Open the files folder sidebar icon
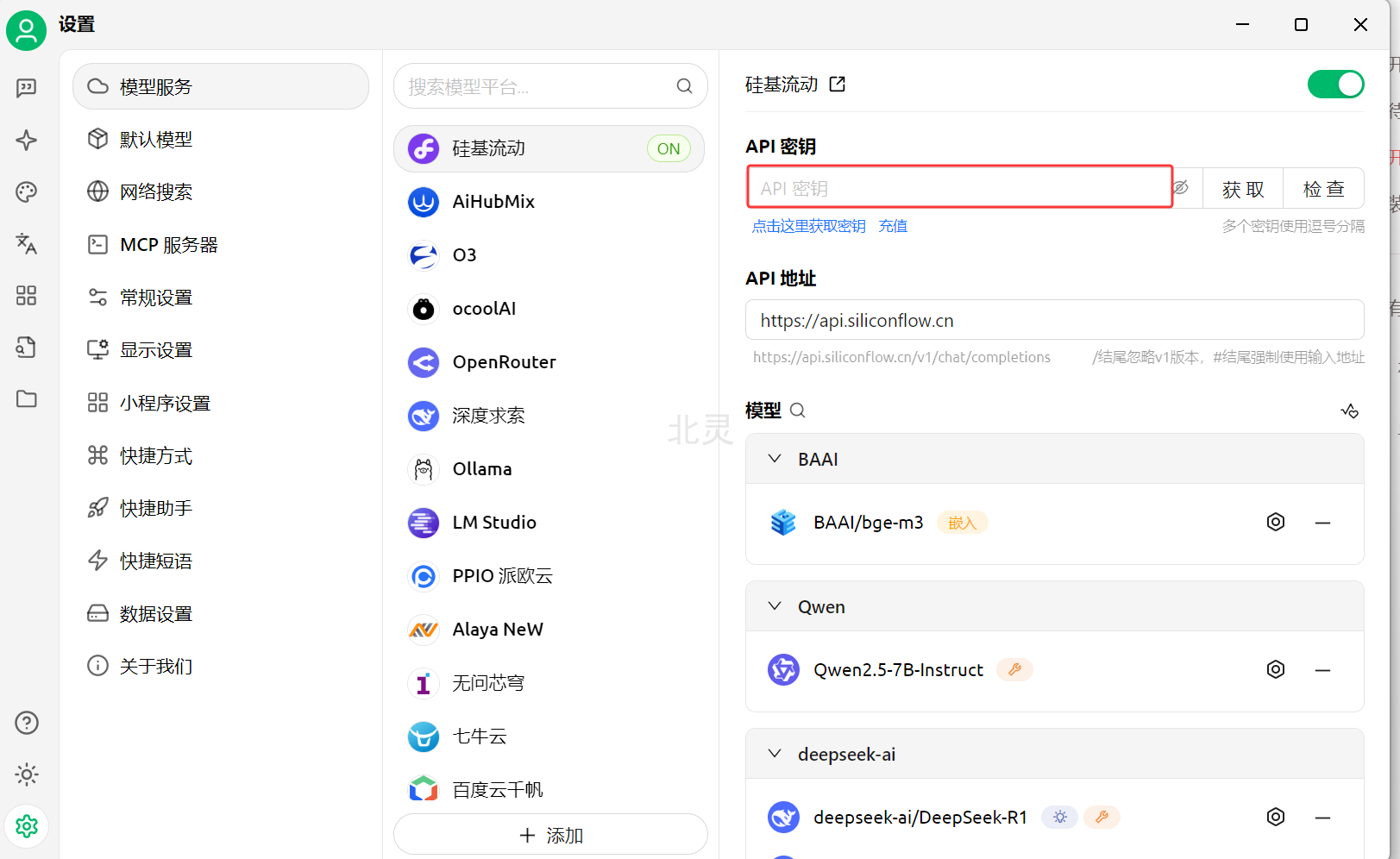This screenshot has height=859, width=1400. (x=27, y=399)
